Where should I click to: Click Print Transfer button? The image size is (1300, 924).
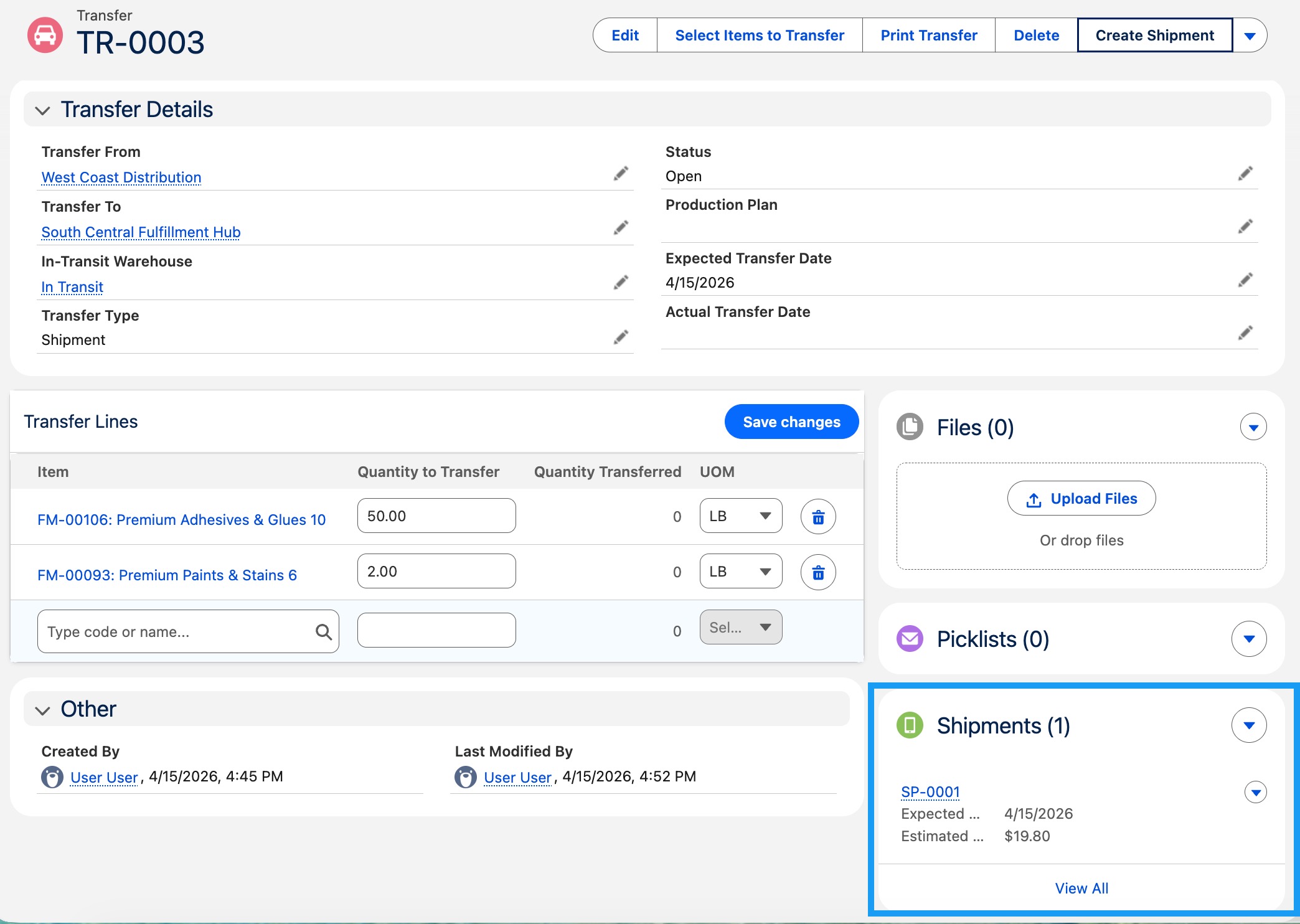[x=929, y=35]
